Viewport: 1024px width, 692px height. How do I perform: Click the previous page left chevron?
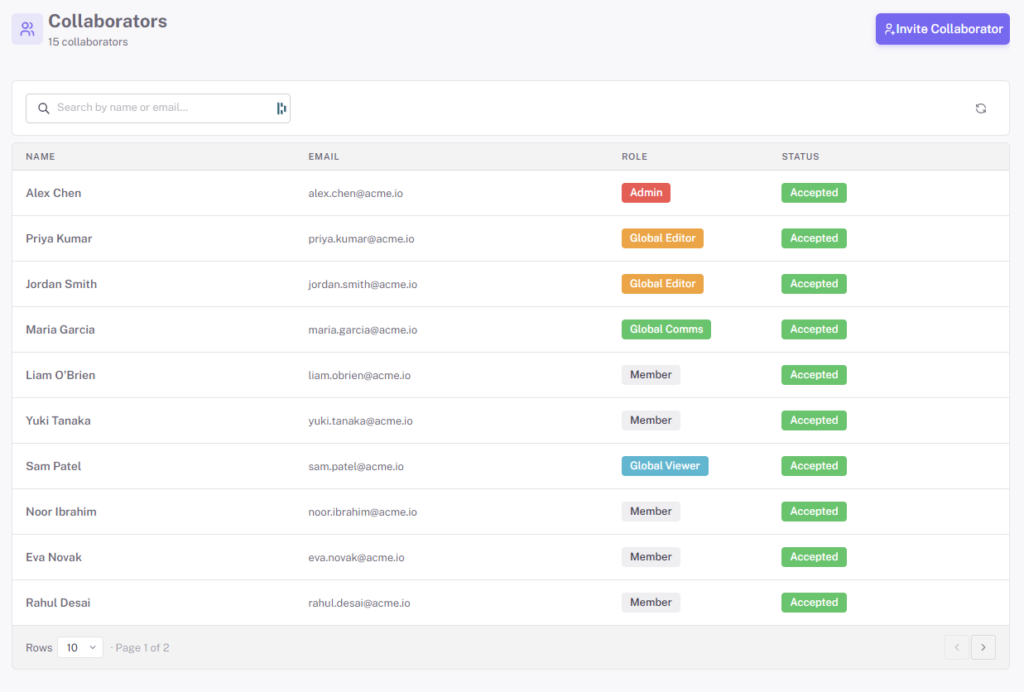957,647
